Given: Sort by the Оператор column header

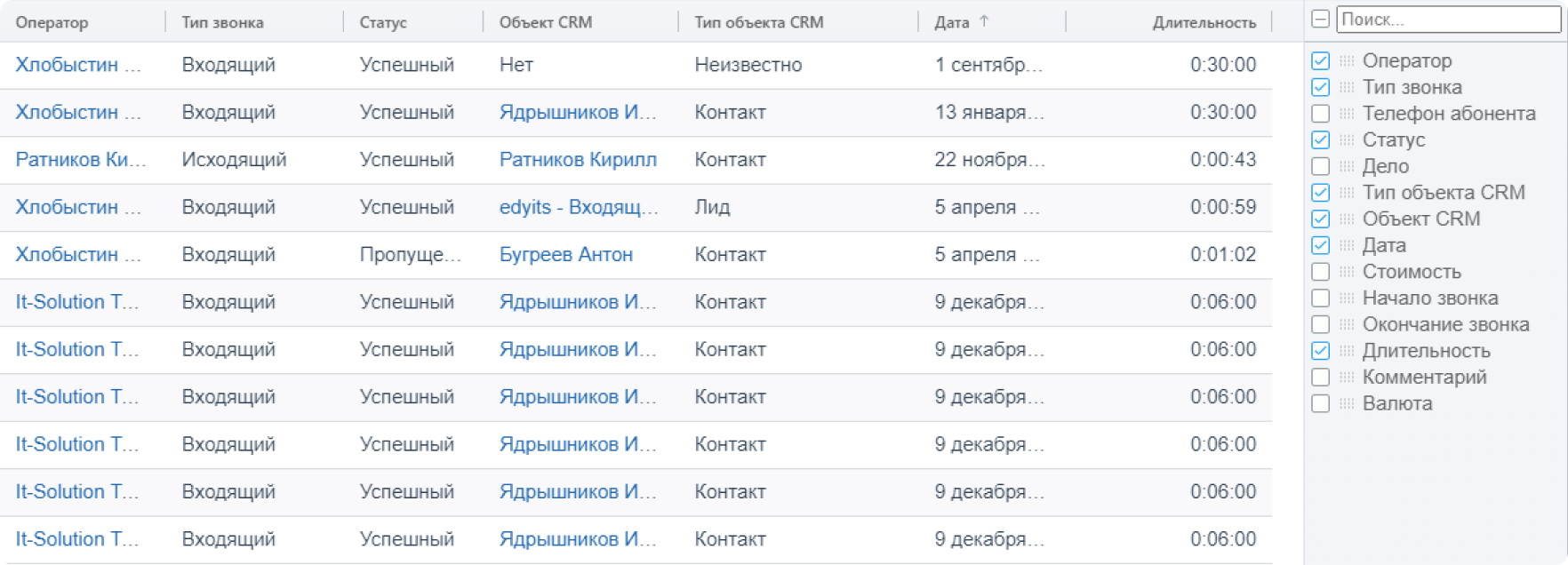Looking at the screenshot, I should (52, 23).
